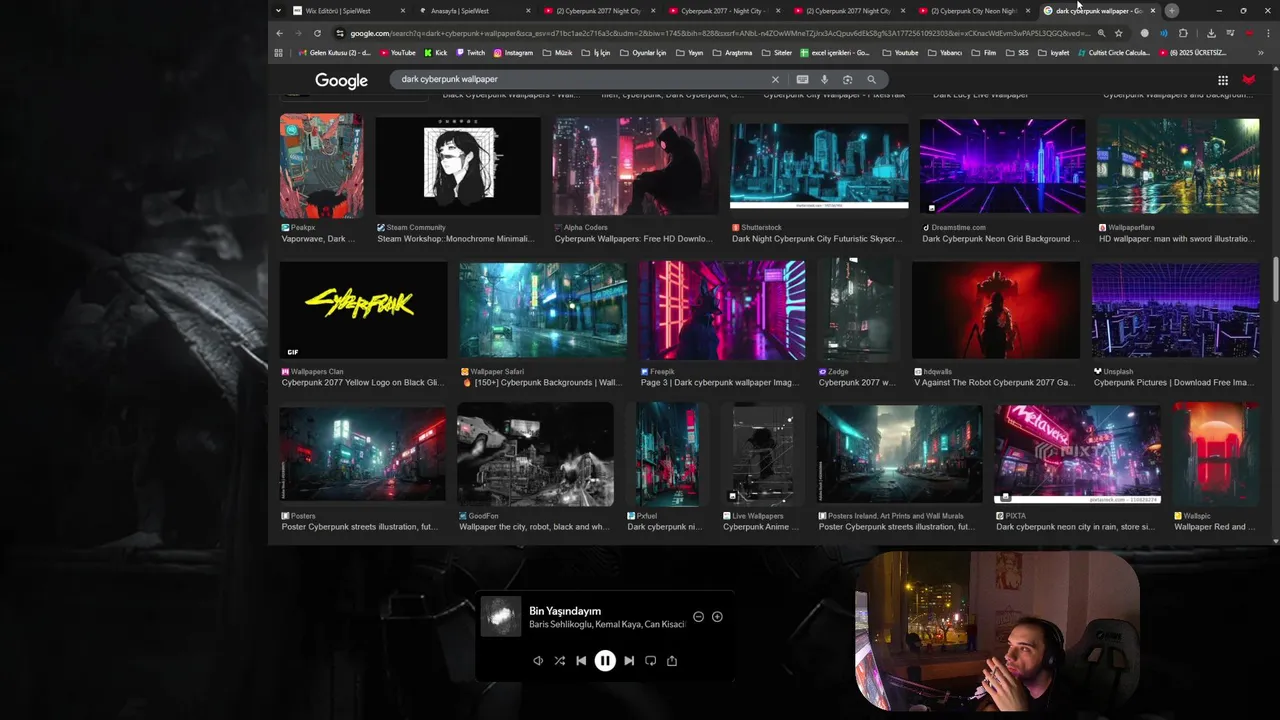Image resolution: width=1280 pixels, height=720 pixels.
Task: Switch to Wix Editörü | SpielWest tab
Action: pos(347,11)
